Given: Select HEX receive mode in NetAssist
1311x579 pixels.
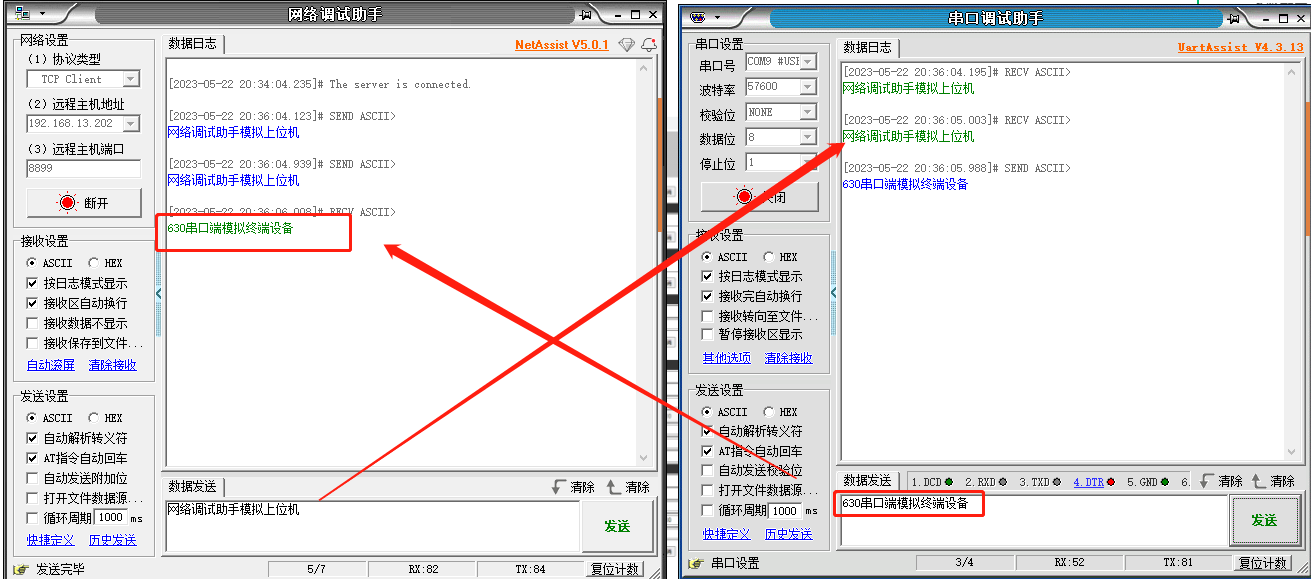Looking at the screenshot, I should point(94,263).
